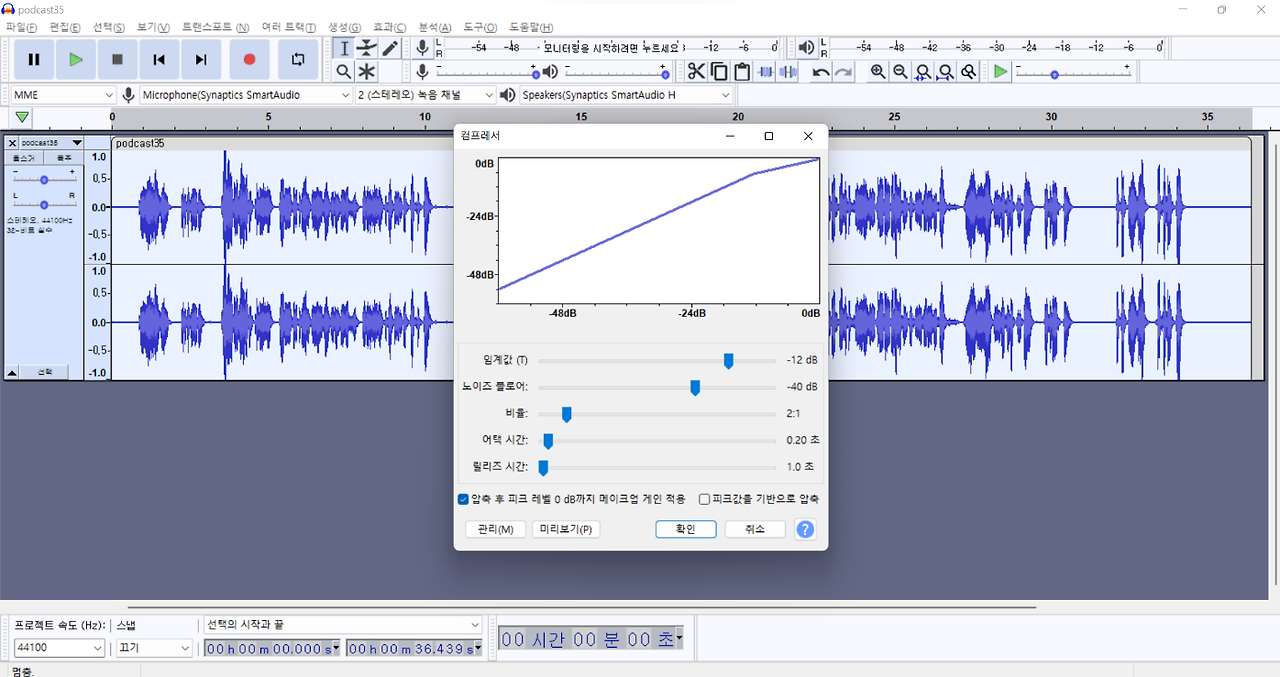The width and height of the screenshot is (1280, 677).
Task: Solo the podcast35 track
Action: [64, 158]
